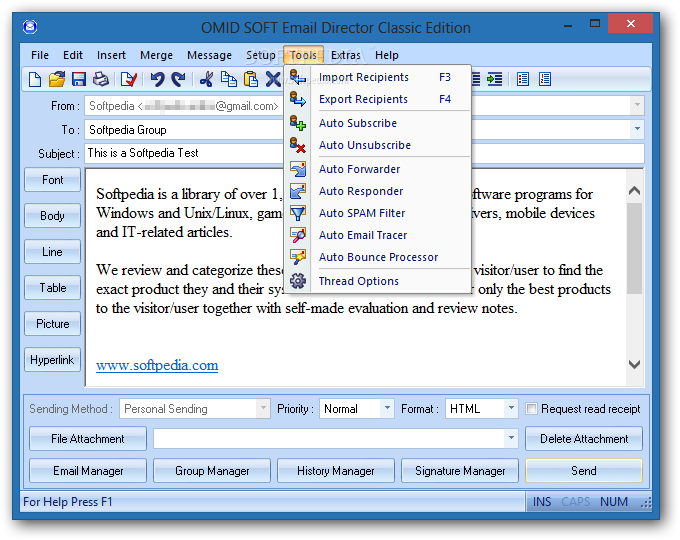This screenshot has width=680, height=540.
Task: Open the Priority dropdown set to Normal
Action: coord(356,409)
